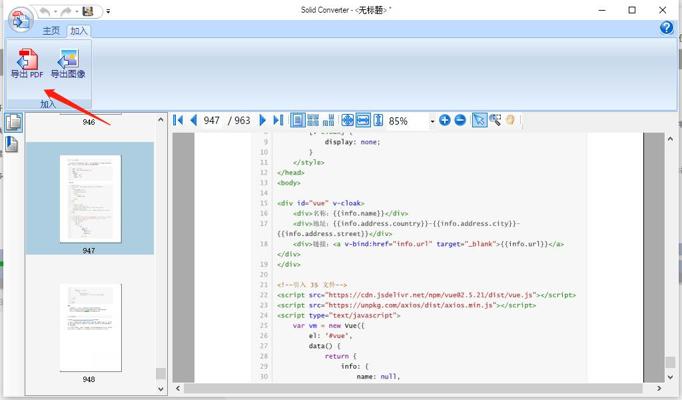Switch to the 主页 ribbon tab
Image resolution: width=682 pixels, height=400 pixels.
(51, 31)
